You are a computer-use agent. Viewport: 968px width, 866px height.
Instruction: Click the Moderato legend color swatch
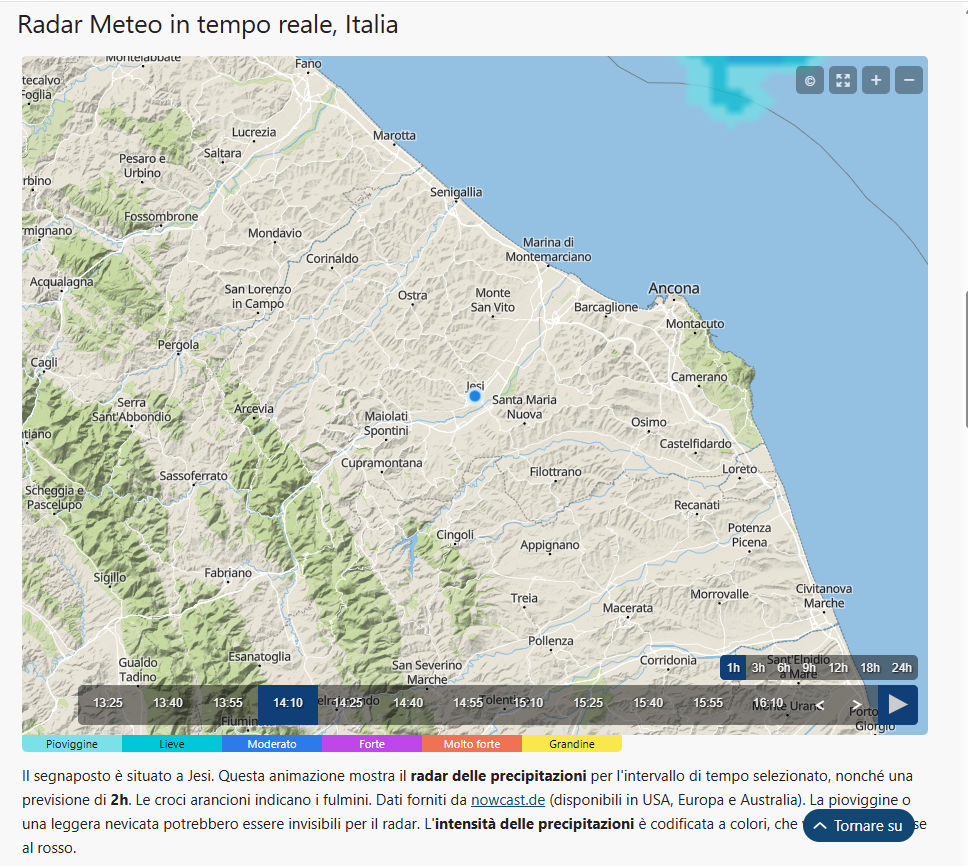(x=272, y=744)
